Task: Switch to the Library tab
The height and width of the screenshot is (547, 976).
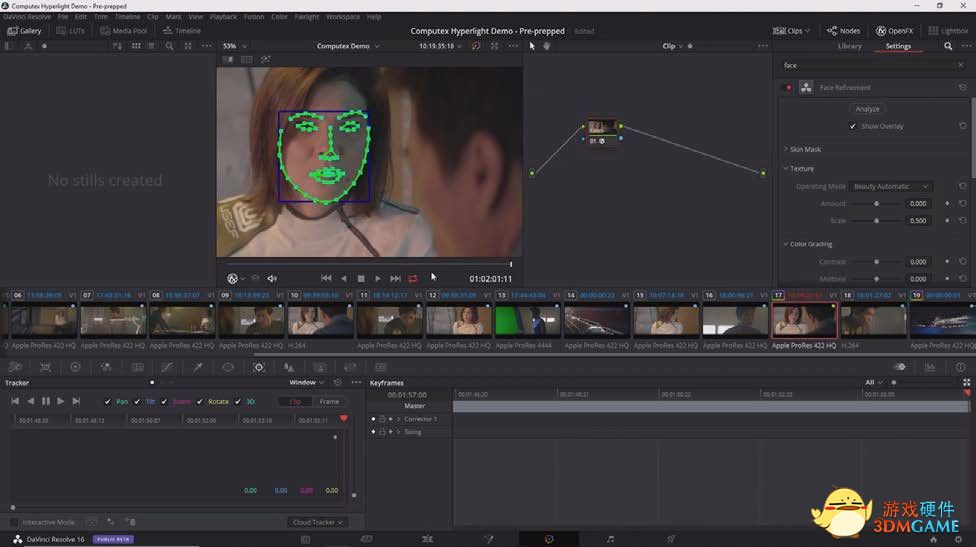Action: pyautogui.click(x=849, y=46)
